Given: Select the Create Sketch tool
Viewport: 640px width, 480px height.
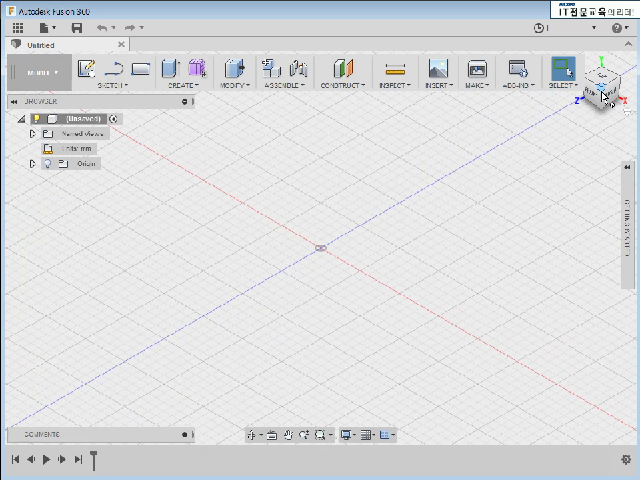Looking at the screenshot, I should (x=87, y=68).
